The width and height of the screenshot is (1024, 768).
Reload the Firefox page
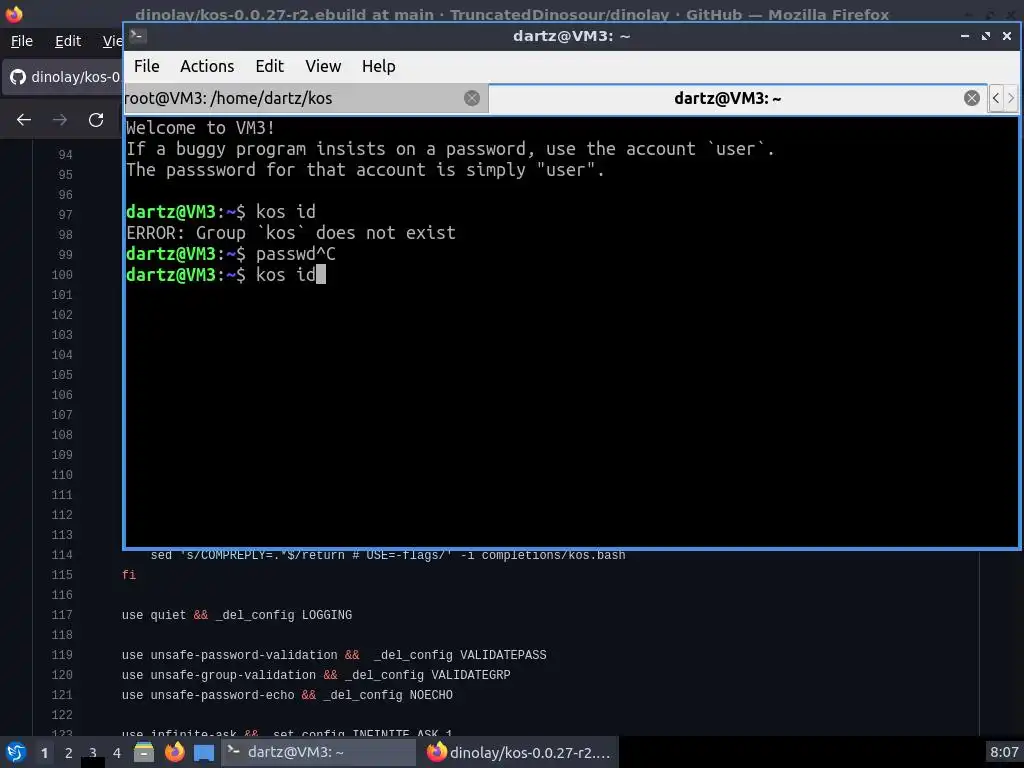point(96,120)
